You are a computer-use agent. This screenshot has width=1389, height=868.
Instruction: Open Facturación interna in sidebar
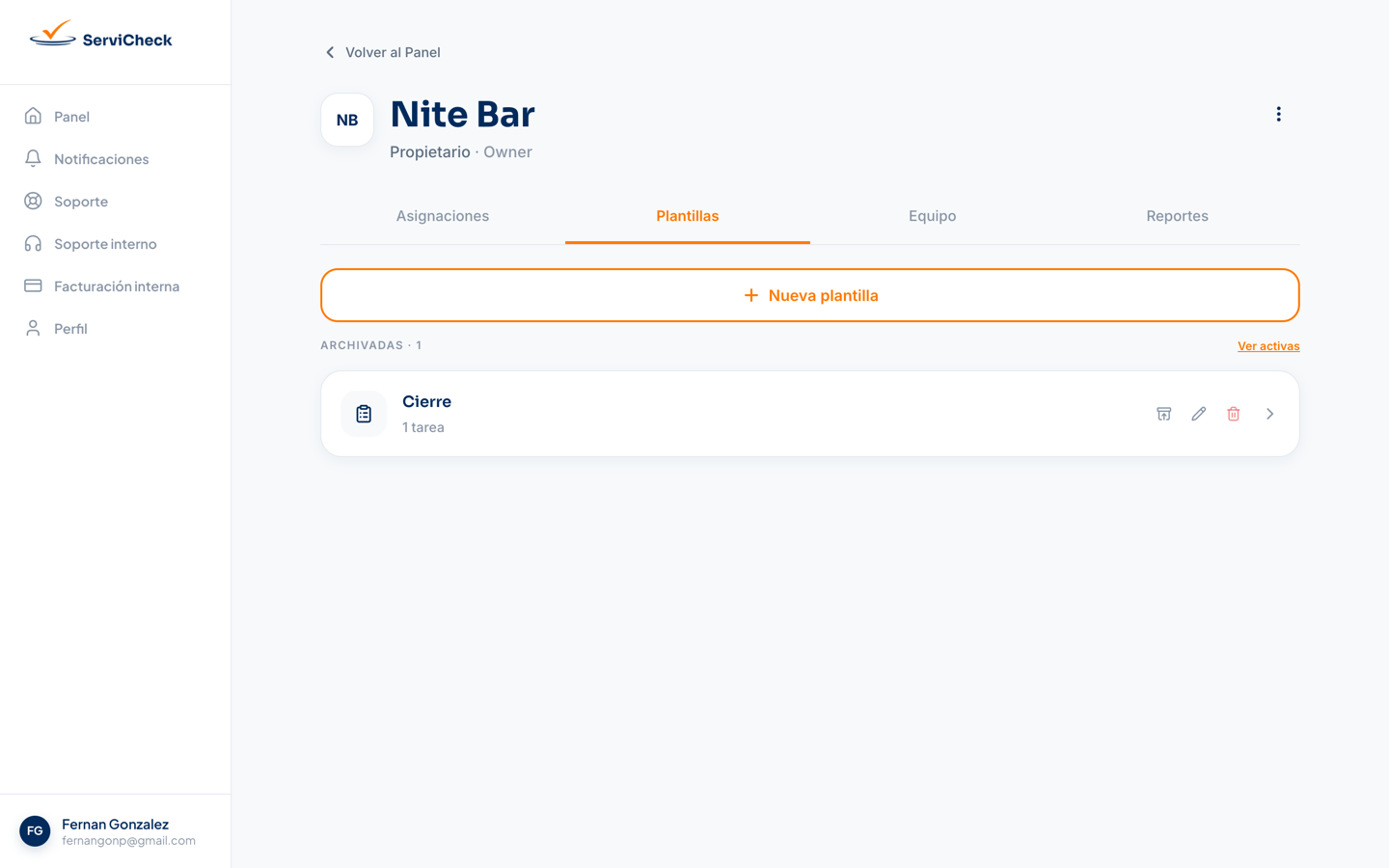(116, 285)
